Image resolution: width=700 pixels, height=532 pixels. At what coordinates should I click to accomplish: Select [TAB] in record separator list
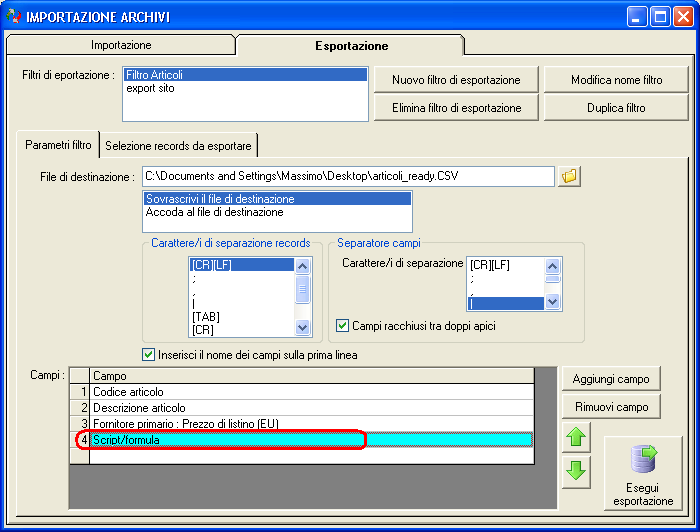pos(242,317)
